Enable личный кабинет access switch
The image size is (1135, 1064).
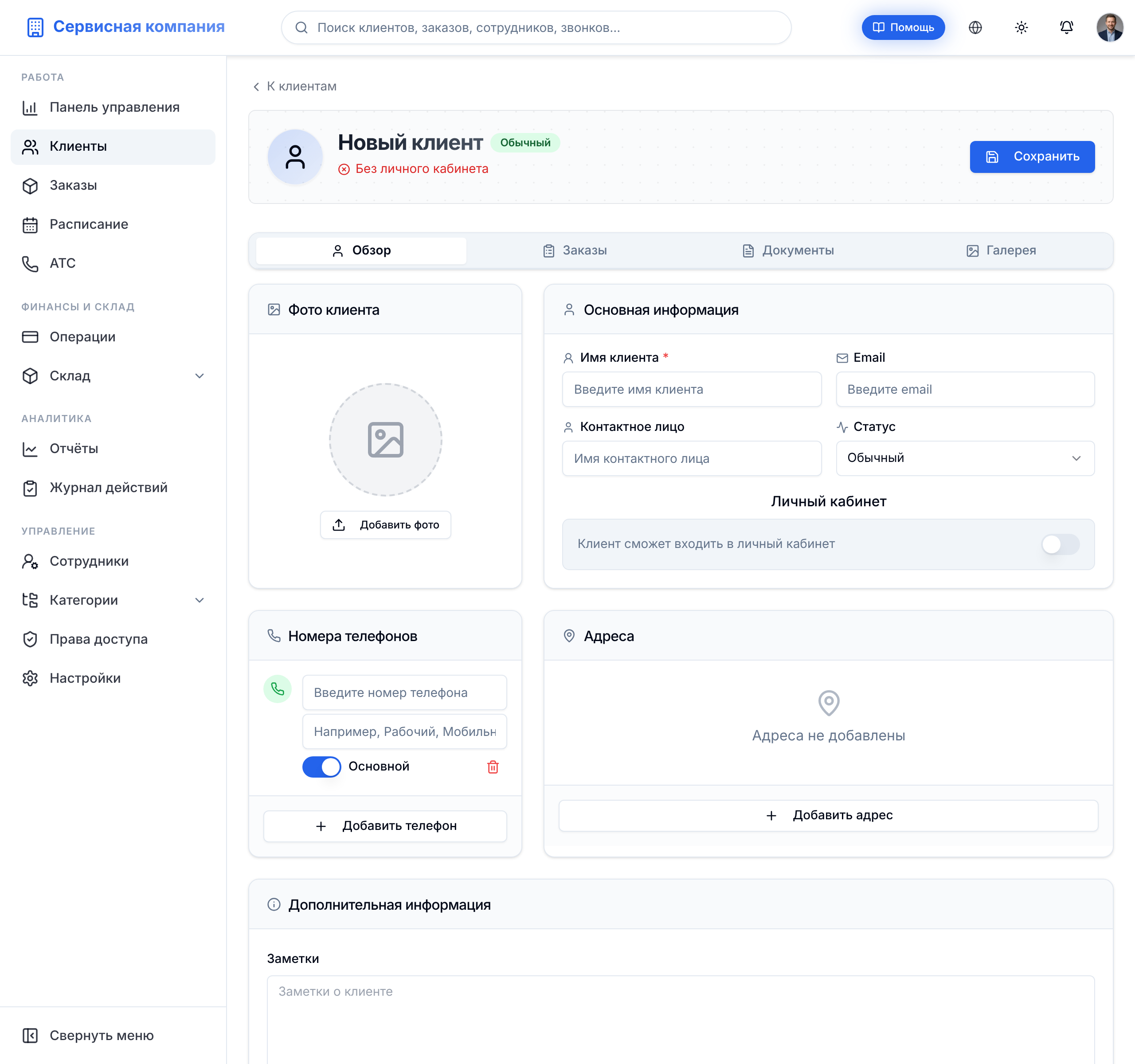pos(1060,544)
